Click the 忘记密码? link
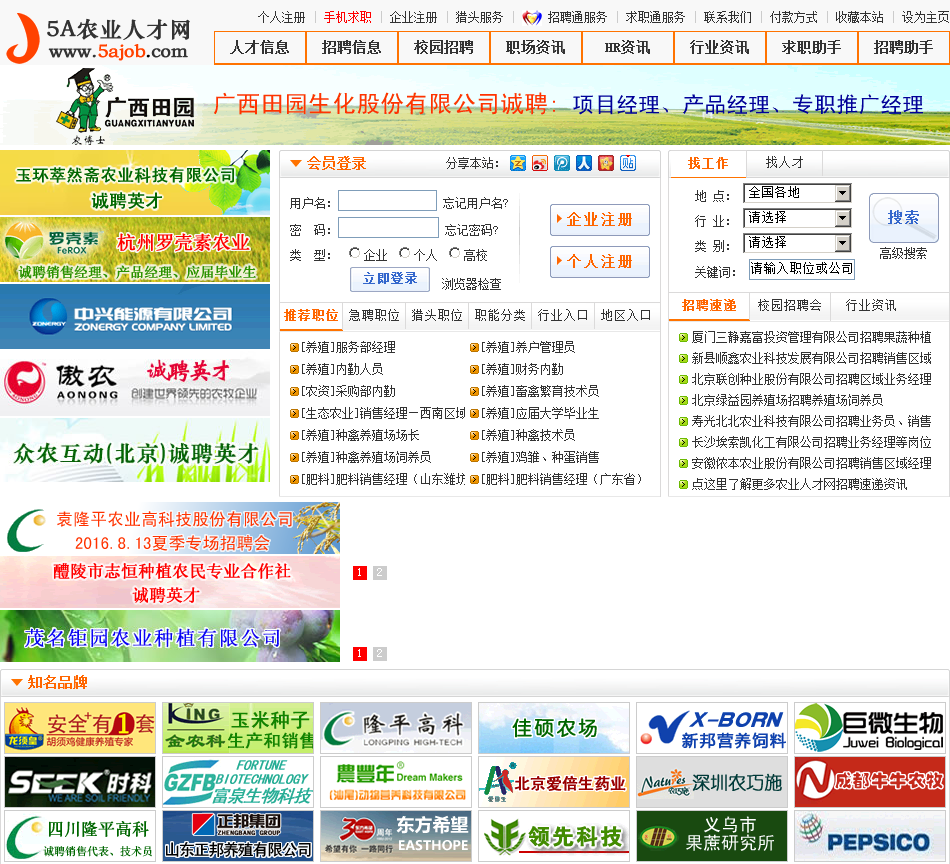 pyautogui.click(x=471, y=230)
